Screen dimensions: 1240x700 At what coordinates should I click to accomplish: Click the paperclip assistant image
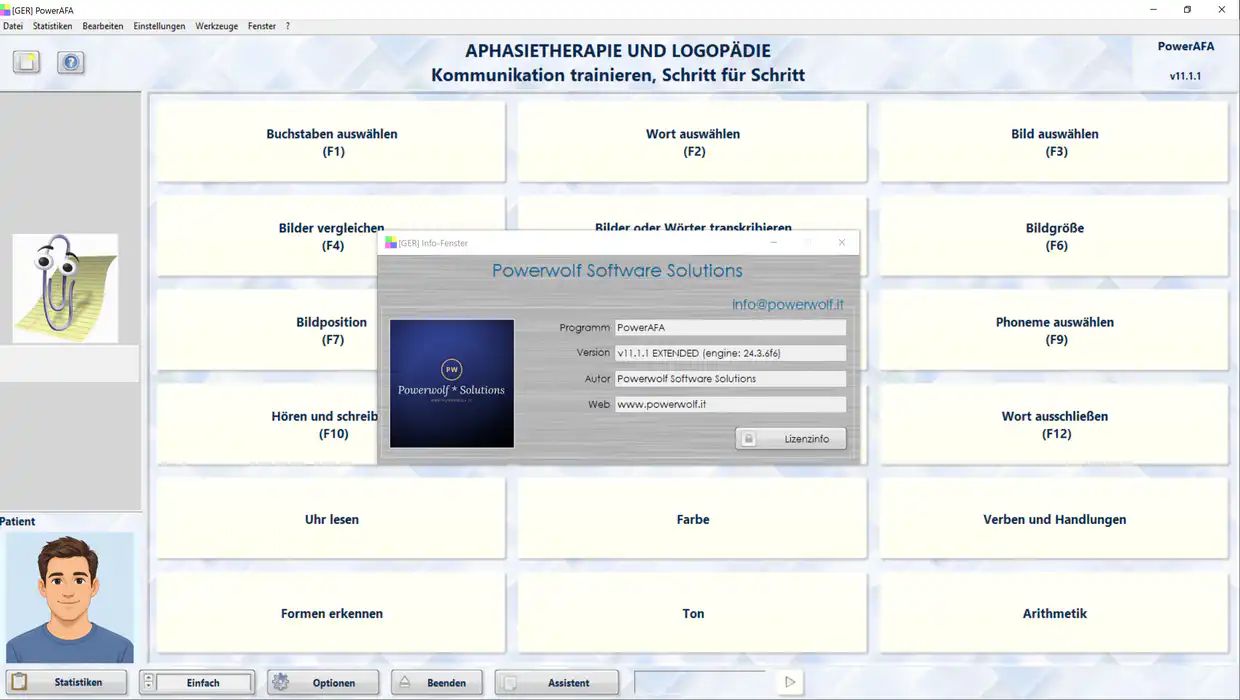65,289
